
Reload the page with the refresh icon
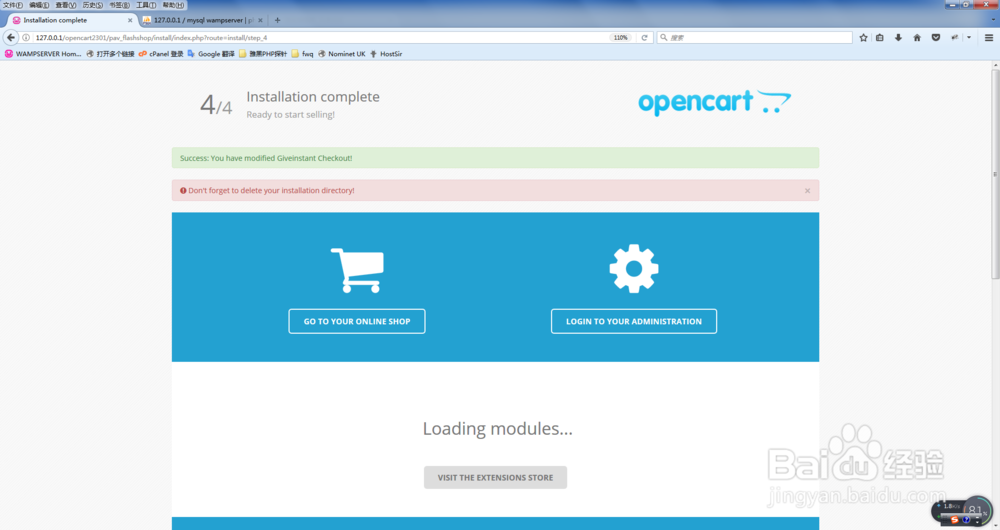point(644,38)
